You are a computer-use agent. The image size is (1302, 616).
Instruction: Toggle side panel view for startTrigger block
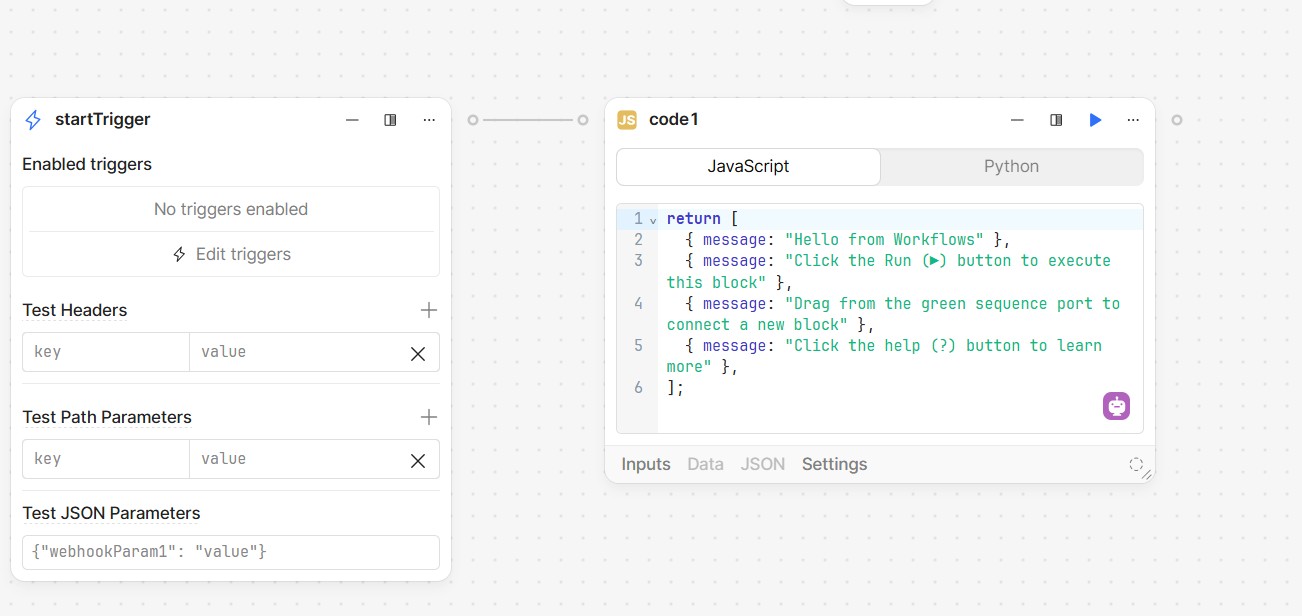(390, 120)
